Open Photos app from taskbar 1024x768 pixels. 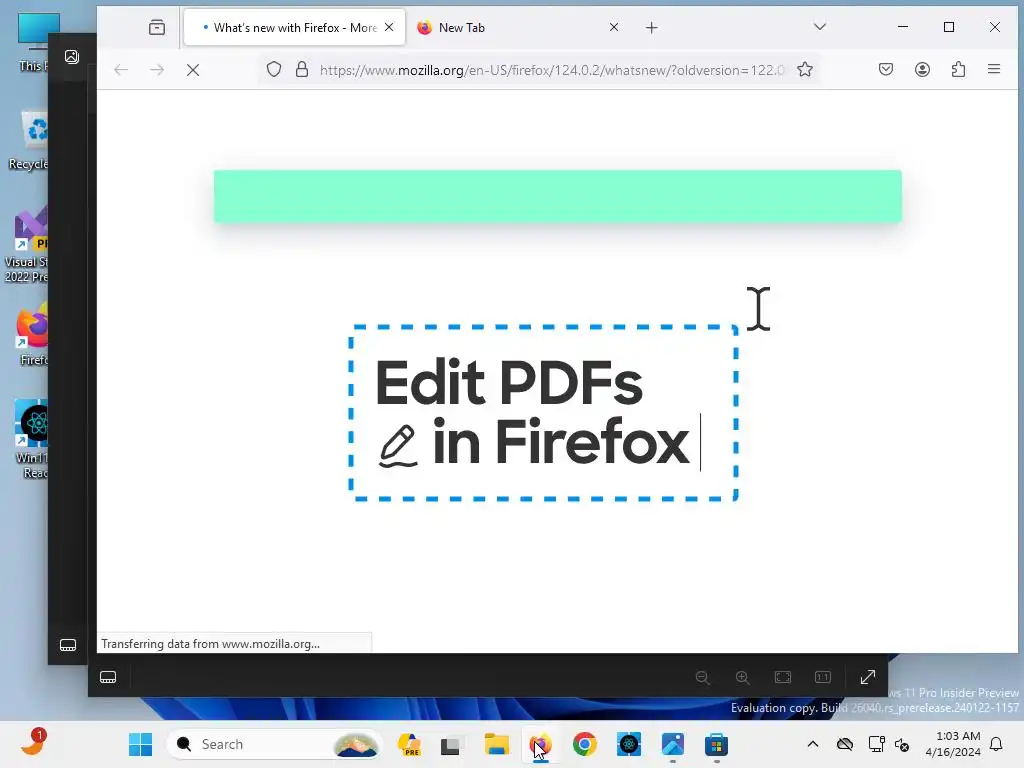[x=673, y=744]
